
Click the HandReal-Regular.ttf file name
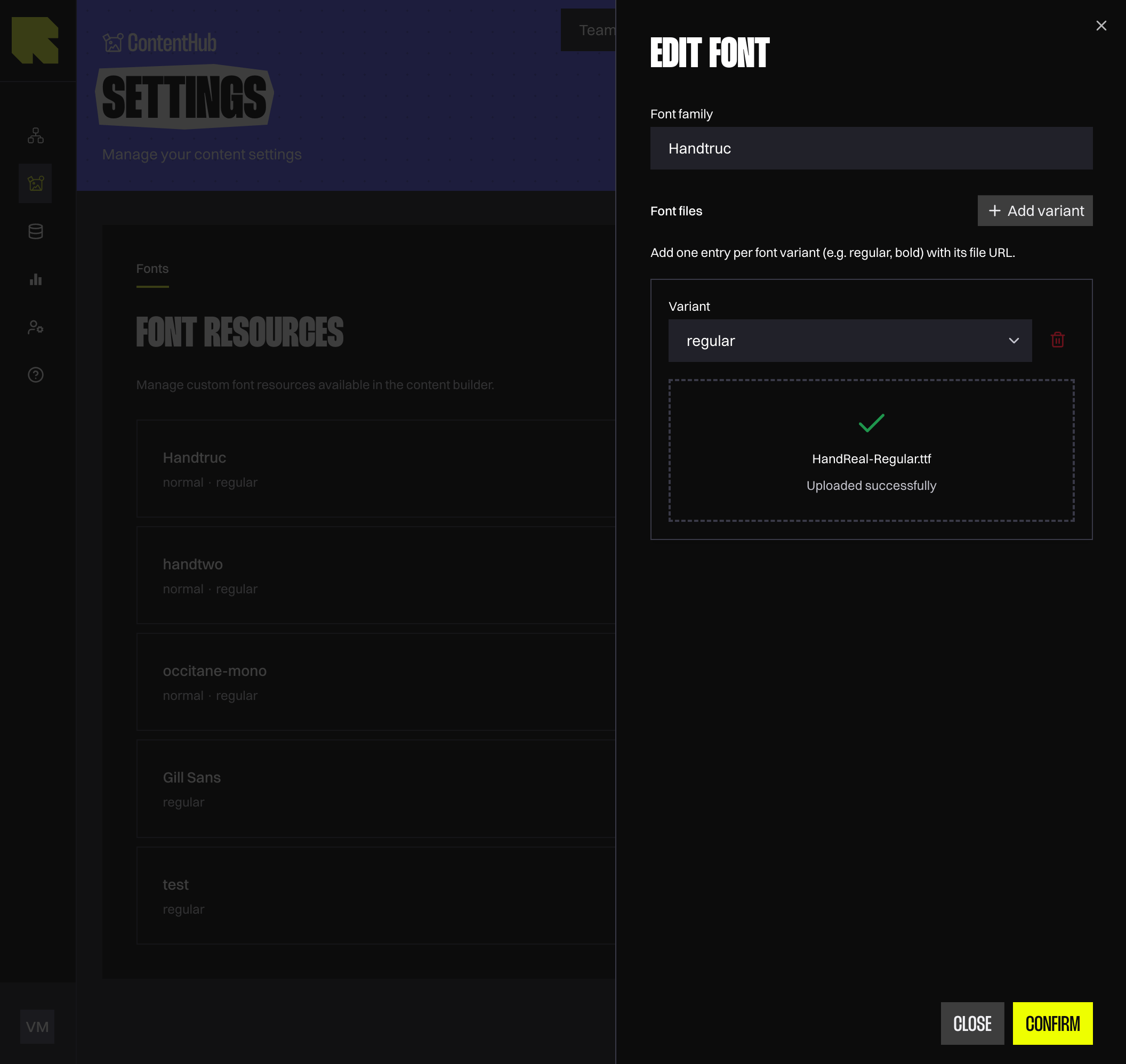coord(871,459)
